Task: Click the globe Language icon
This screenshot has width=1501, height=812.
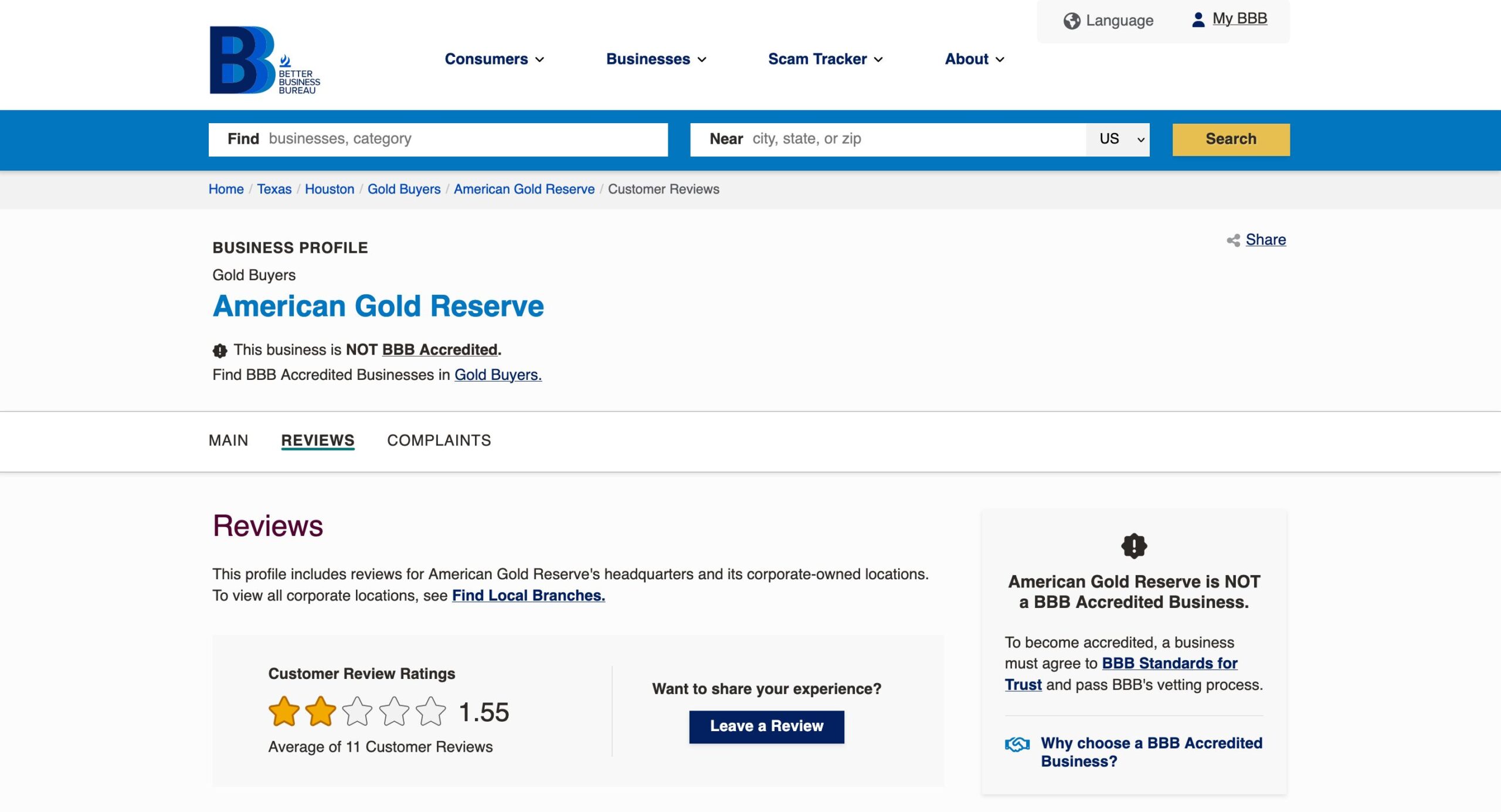Action: [x=1072, y=21]
